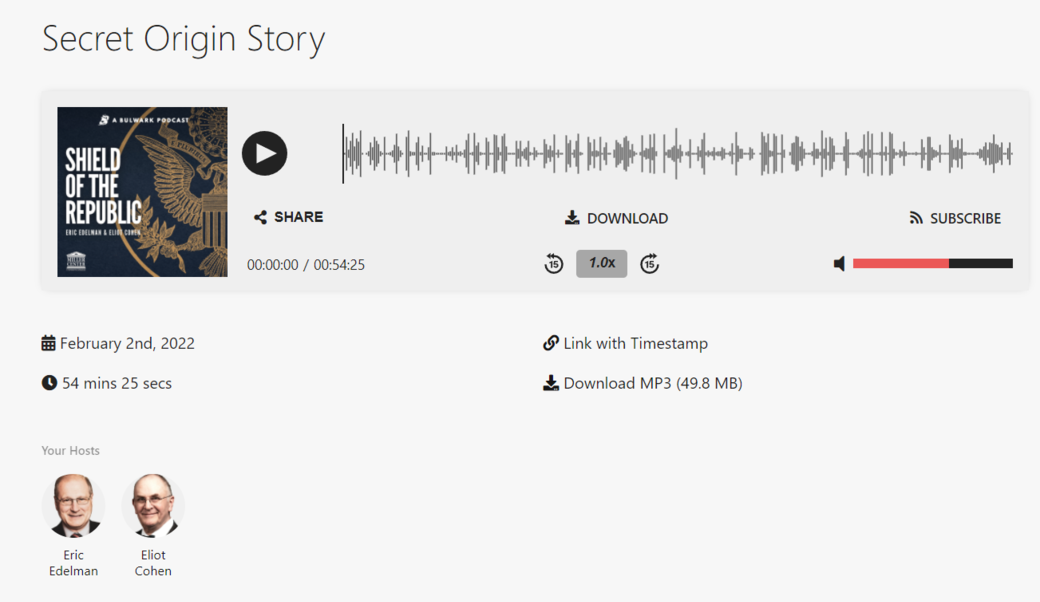Open Eliot Cohen's host photo
Image resolution: width=1040 pixels, height=602 pixels.
(153, 506)
